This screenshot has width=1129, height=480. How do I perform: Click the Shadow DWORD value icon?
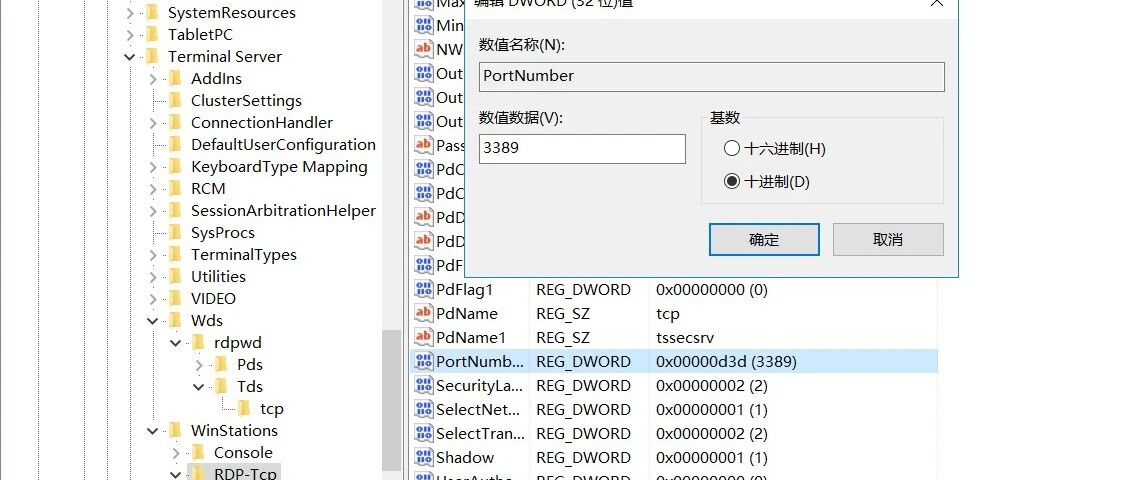(x=423, y=458)
